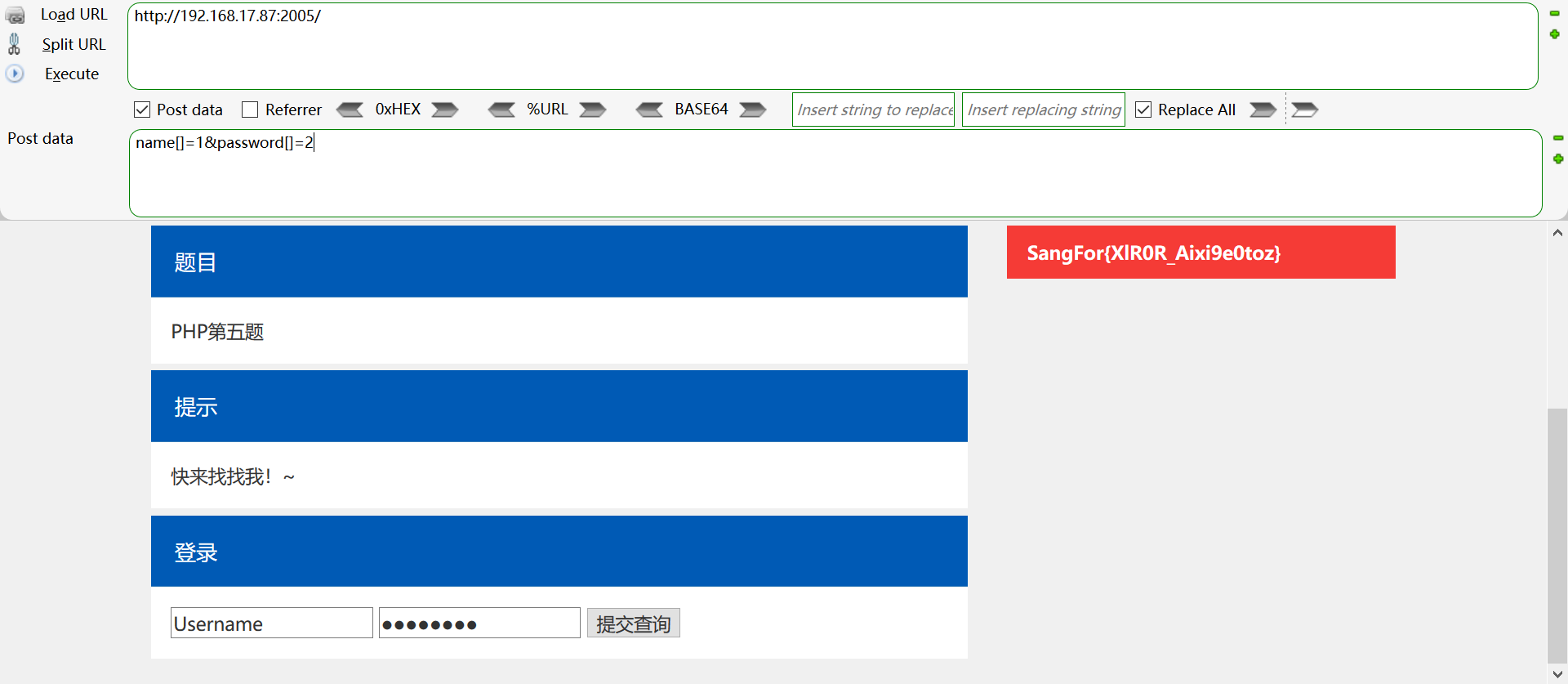Click the Execute play icon
The image size is (1568, 684).
(15, 74)
